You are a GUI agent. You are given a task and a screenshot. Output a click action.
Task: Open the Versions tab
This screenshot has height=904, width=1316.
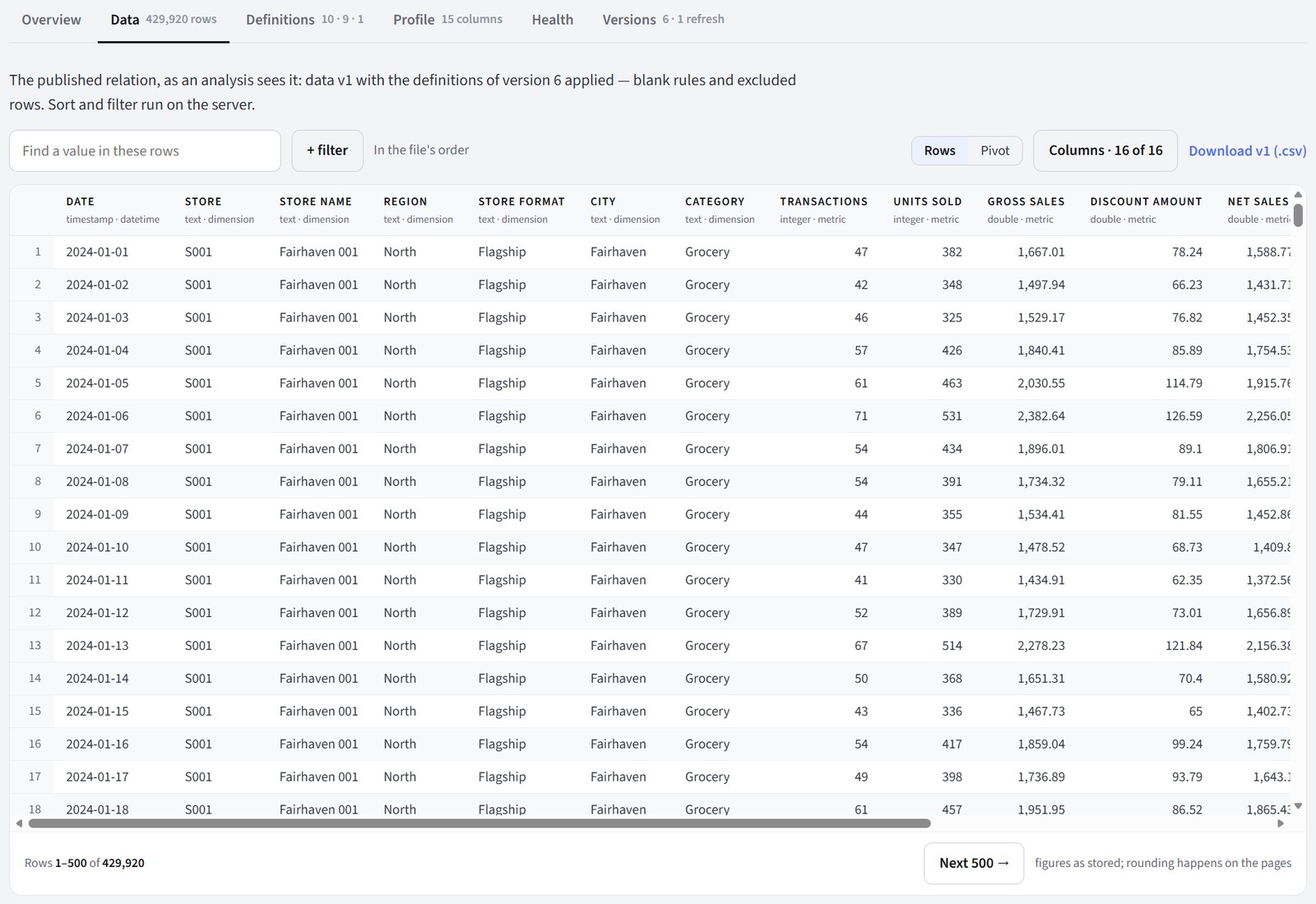[663, 20]
